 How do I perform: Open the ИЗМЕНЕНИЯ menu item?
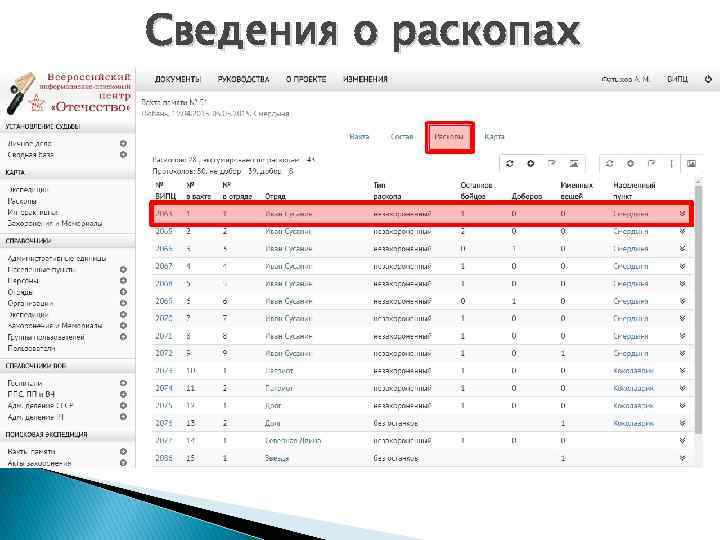(x=366, y=79)
